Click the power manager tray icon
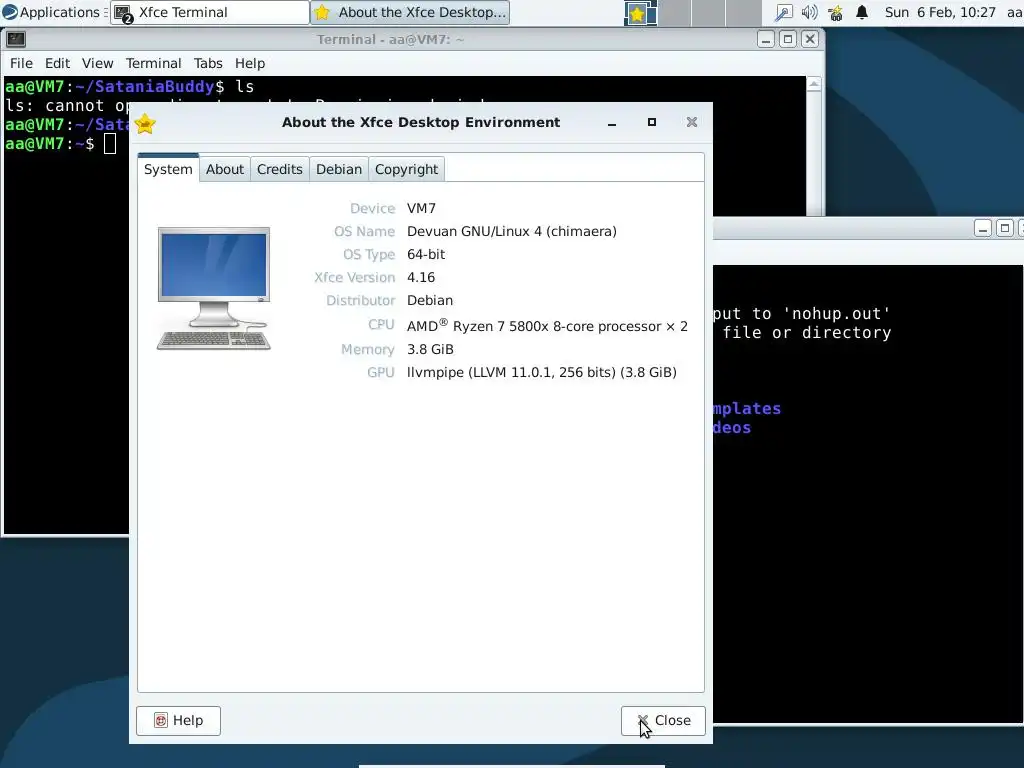This screenshot has height=768, width=1024. pyautogui.click(x=835, y=12)
